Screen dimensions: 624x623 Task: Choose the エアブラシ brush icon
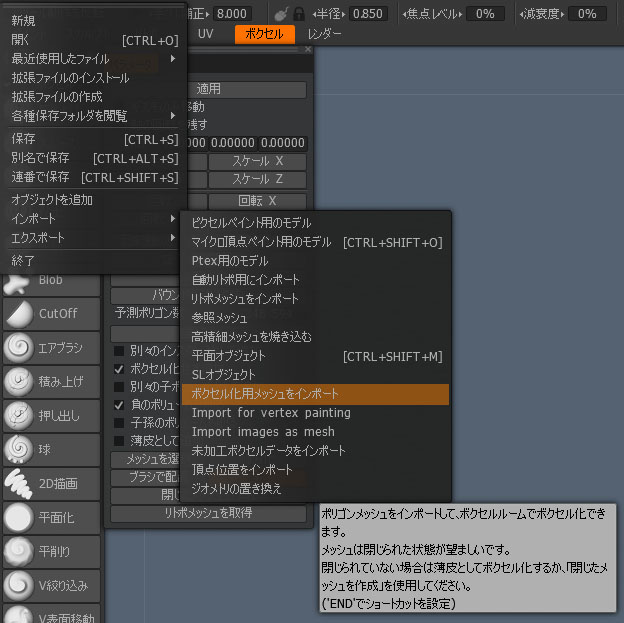click(19, 348)
